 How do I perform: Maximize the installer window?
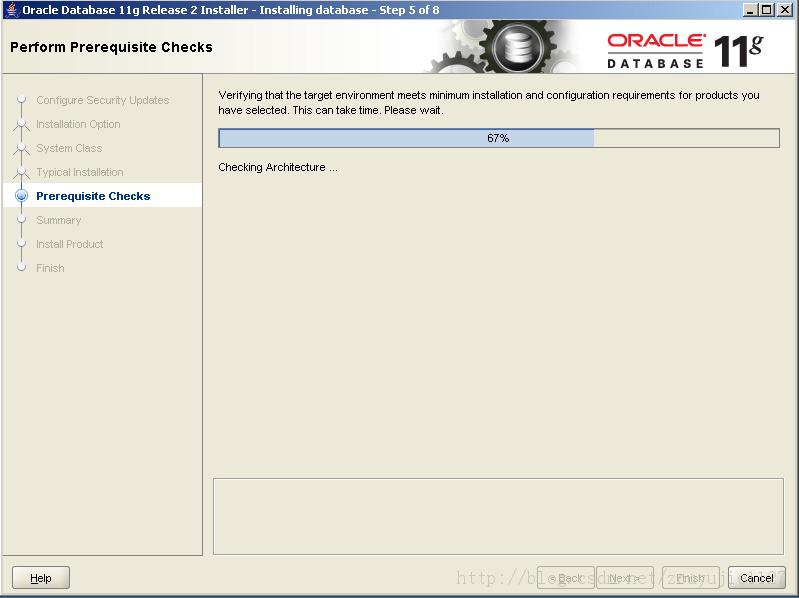click(766, 10)
